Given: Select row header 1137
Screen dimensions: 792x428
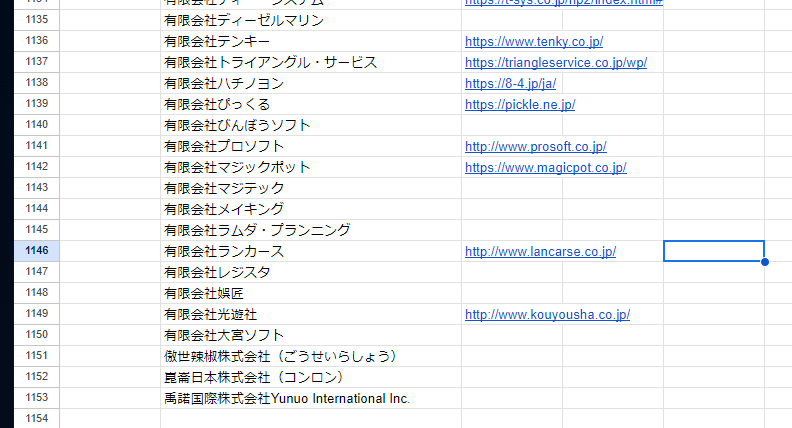Looking at the screenshot, I should pyautogui.click(x=37, y=62).
